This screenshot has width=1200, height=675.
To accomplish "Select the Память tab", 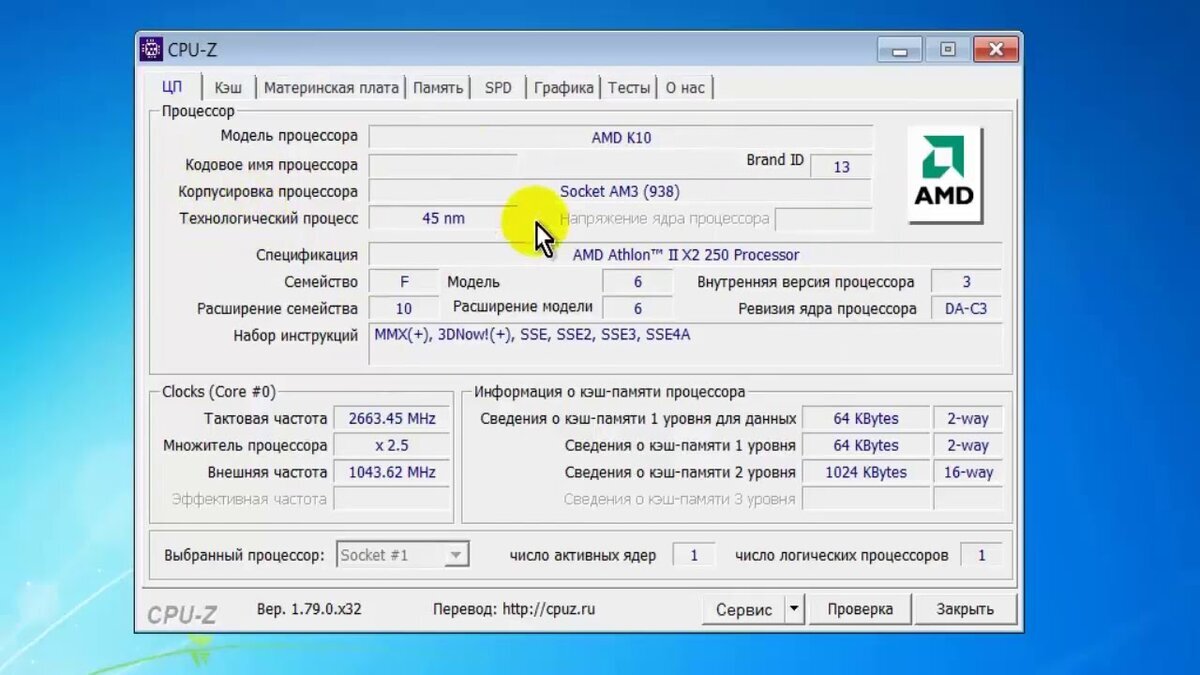I will point(436,87).
